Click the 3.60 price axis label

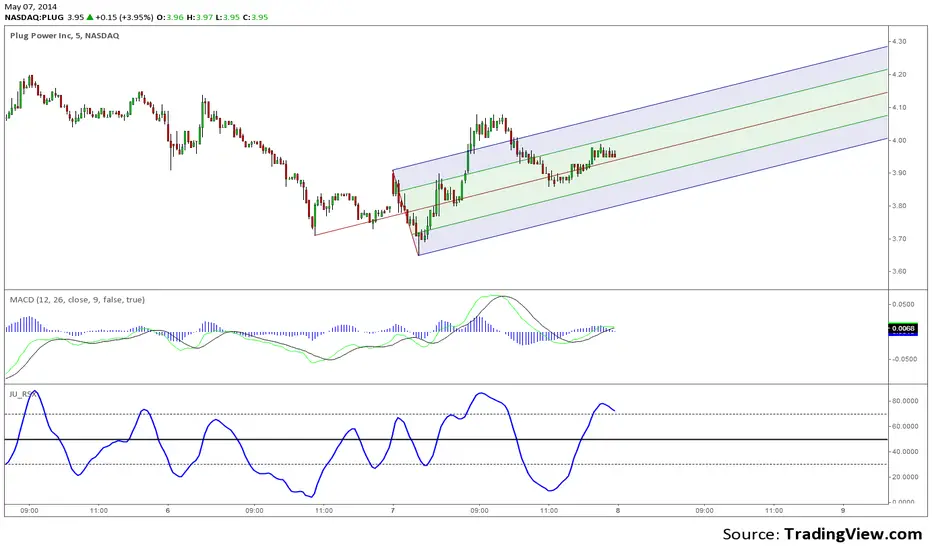(899, 272)
